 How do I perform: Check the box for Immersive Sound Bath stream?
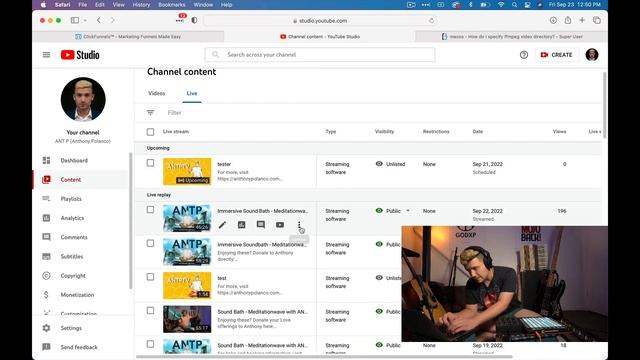(x=150, y=210)
